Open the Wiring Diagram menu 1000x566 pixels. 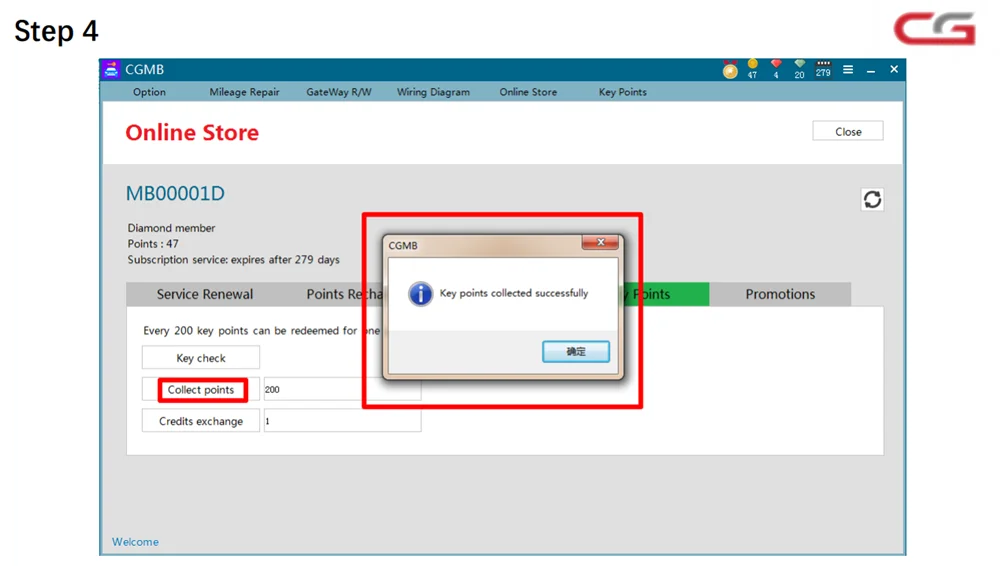click(433, 92)
